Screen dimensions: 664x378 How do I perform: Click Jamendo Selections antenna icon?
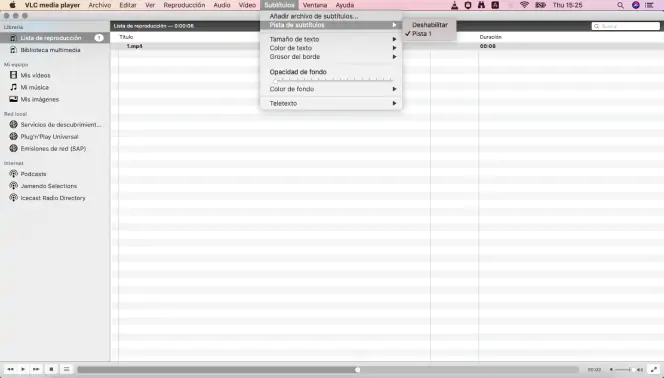pyautogui.click(x=14, y=185)
